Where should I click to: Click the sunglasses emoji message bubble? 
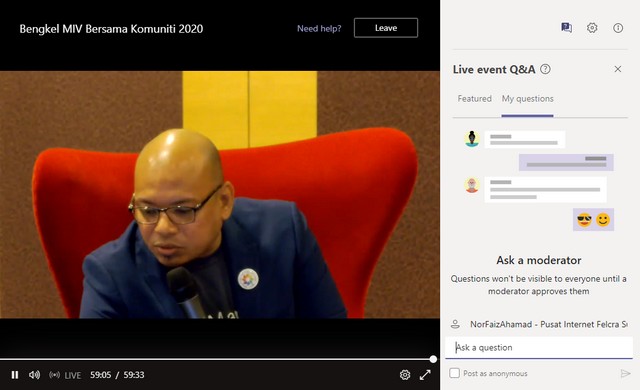(x=593, y=219)
